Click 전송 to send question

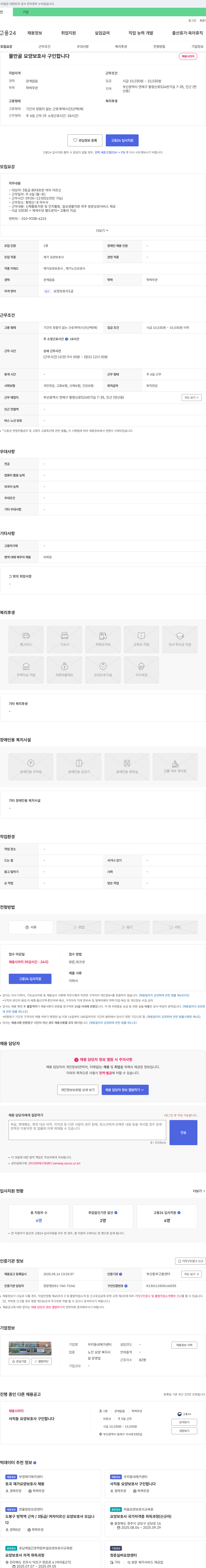183,1132
